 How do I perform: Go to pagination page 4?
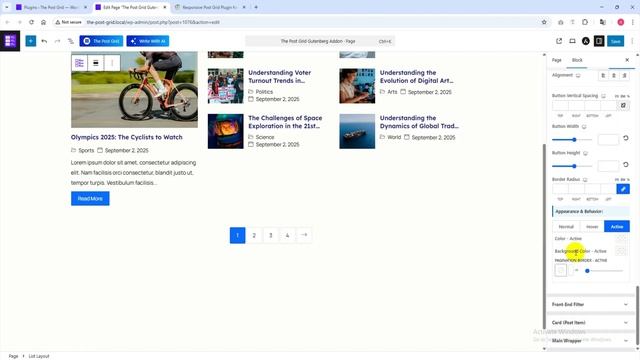click(x=287, y=235)
